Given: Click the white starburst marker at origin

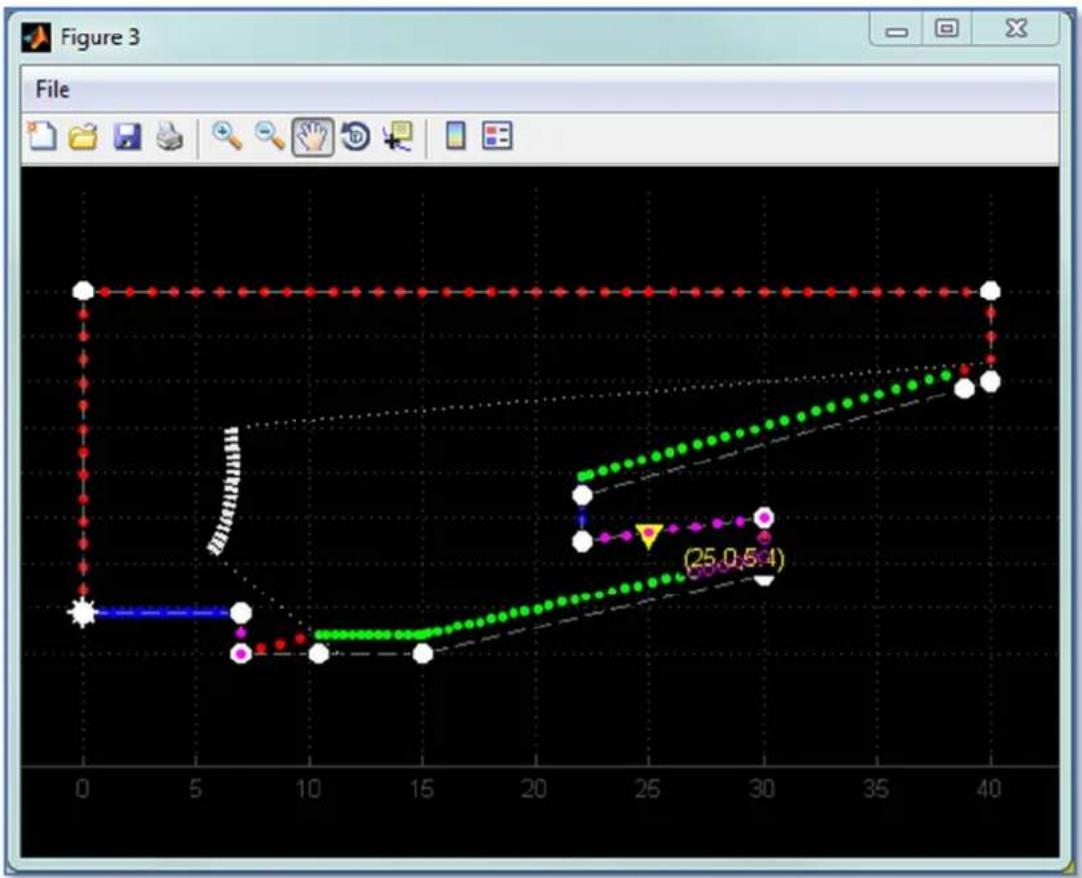Looking at the screenshot, I should point(83,612).
